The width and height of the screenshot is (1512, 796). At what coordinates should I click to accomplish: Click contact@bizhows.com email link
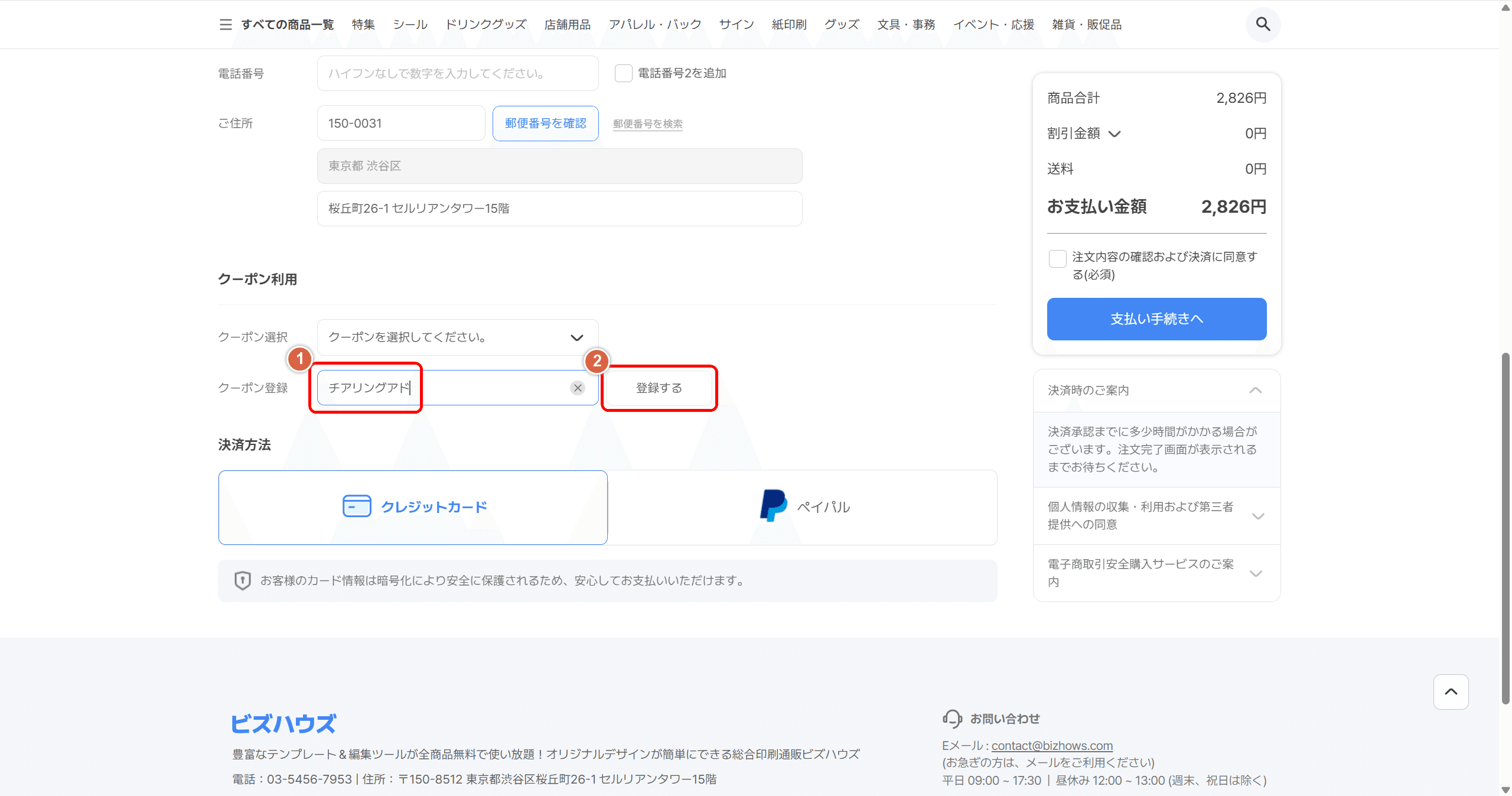pos(1051,746)
